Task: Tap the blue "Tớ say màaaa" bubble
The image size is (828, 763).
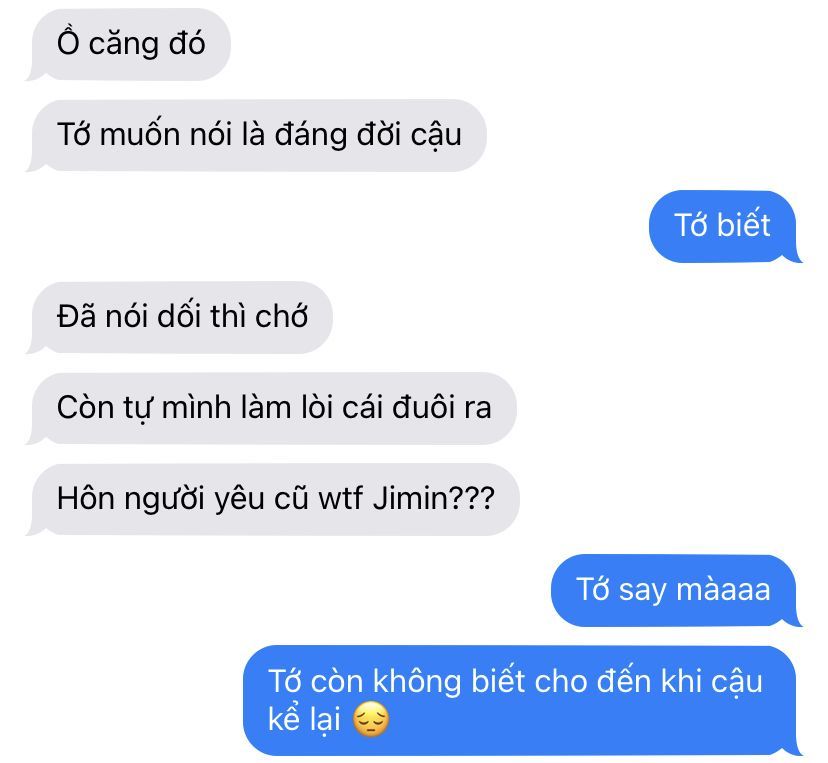Action: (676, 590)
